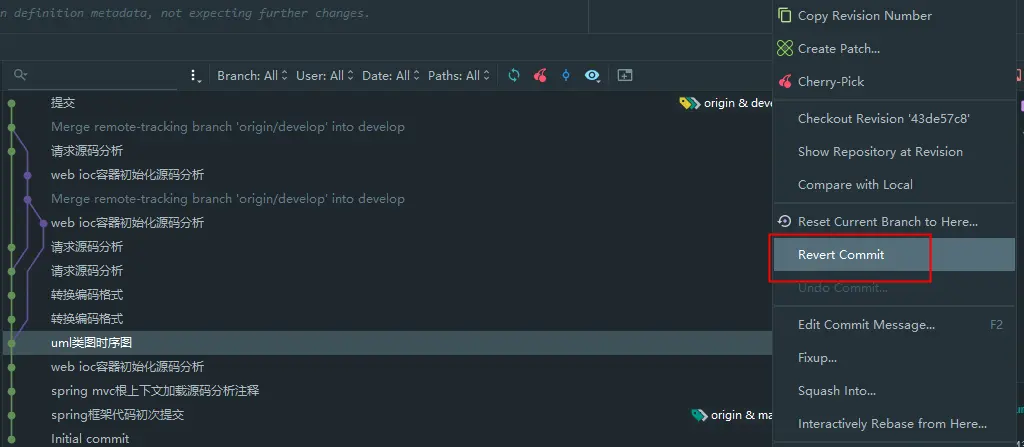
Task: Refresh the Git log with the refresh icon
Action: (514, 76)
